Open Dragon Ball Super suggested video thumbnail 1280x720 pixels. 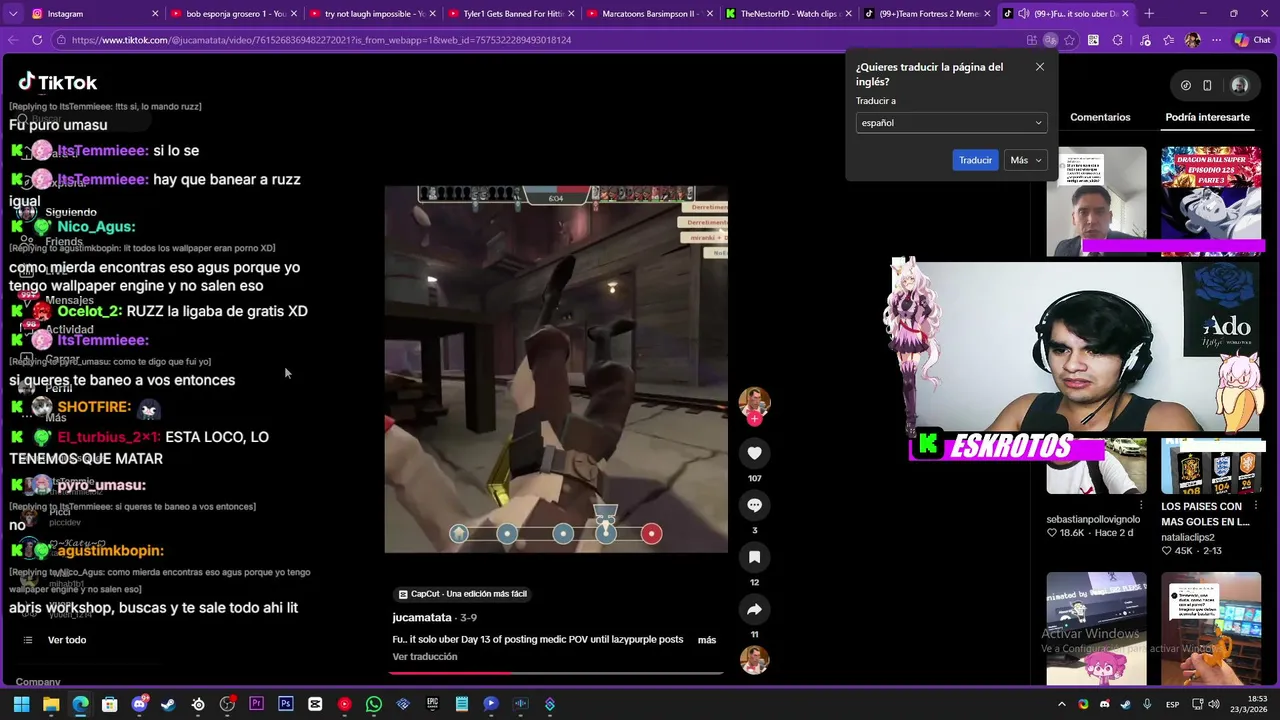[1211, 201]
